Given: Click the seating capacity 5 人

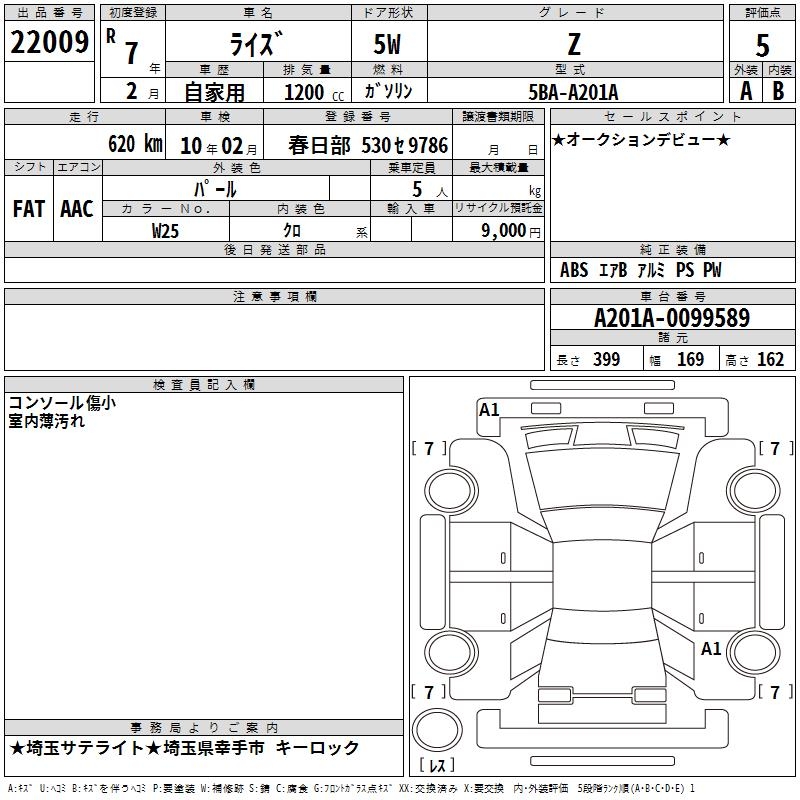Looking at the screenshot, I should tap(430, 190).
